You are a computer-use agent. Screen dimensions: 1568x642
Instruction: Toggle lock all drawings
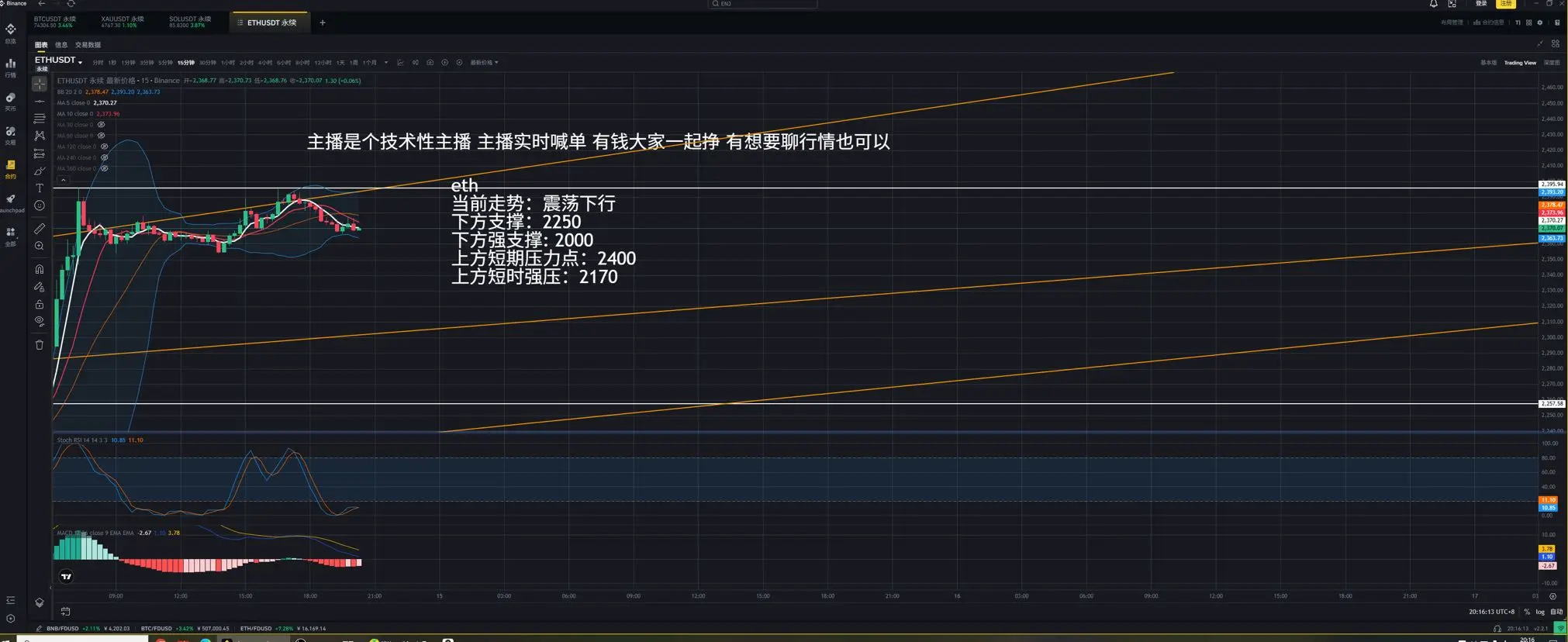click(40, 304)
